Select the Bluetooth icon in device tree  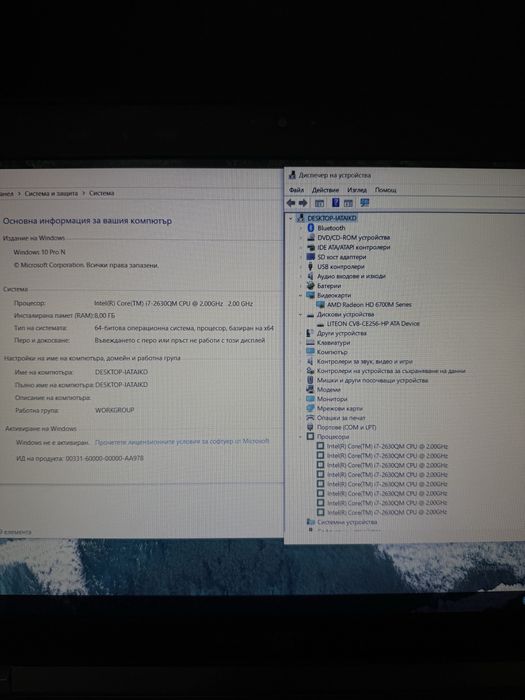click(311, 228)
